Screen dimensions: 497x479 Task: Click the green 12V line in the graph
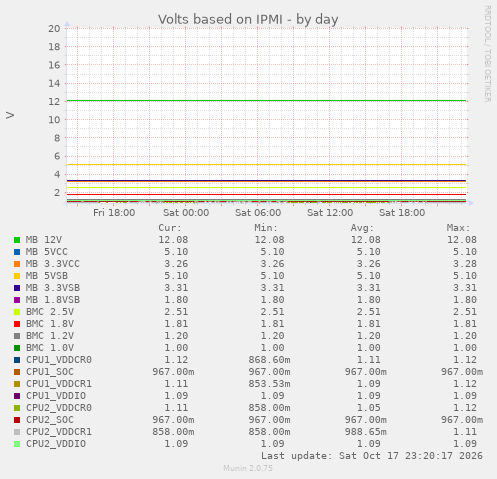click(x=266, y=100)
